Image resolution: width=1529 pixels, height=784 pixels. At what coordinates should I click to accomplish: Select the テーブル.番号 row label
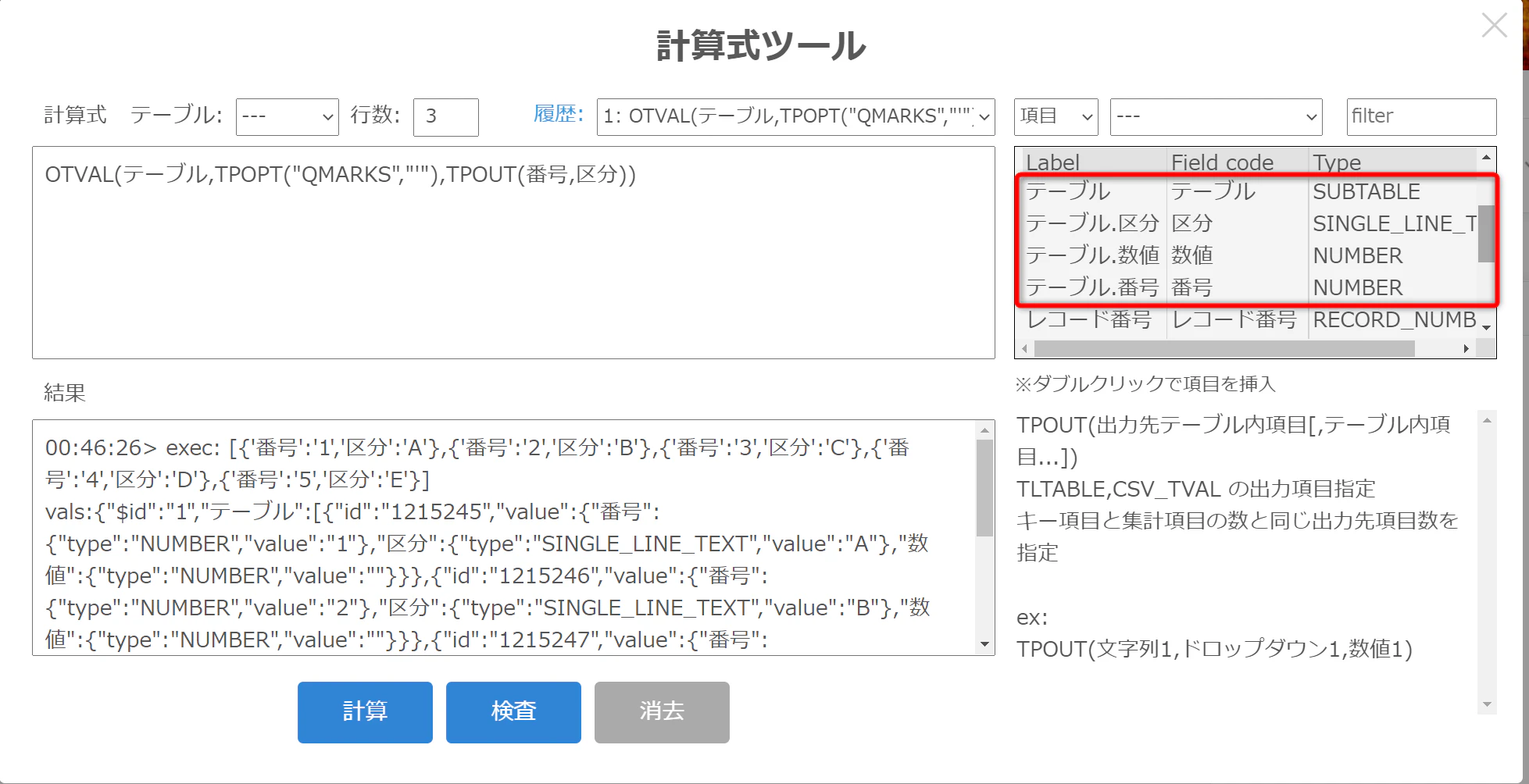(1091, 287)
